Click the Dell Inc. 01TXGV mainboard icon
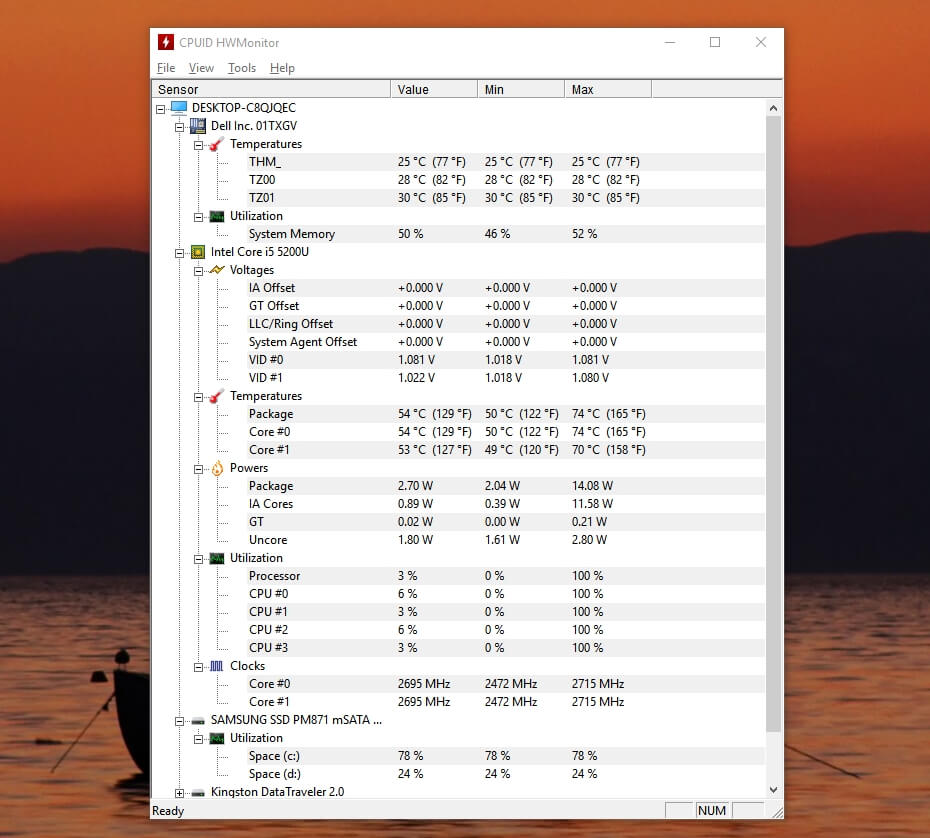The image size is (930, 838). [197, 126]
